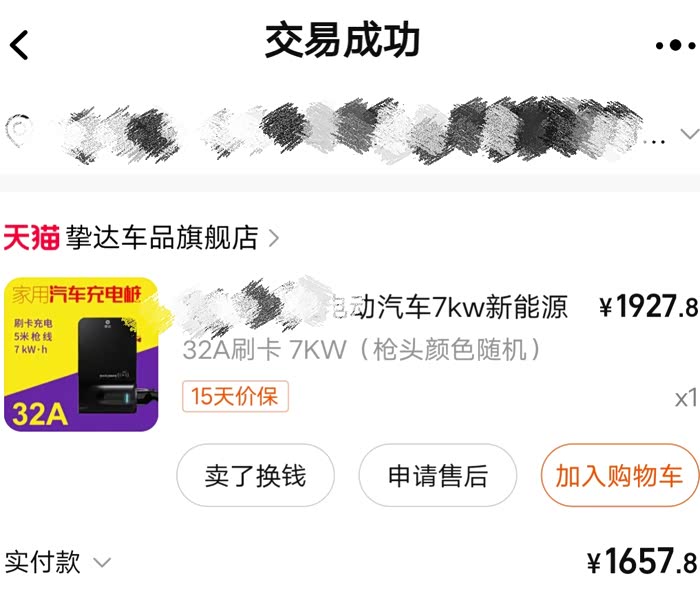Open the charging pile product thumbnail
700x600 pixels.
pyautogui.click(x=81, y=354)
